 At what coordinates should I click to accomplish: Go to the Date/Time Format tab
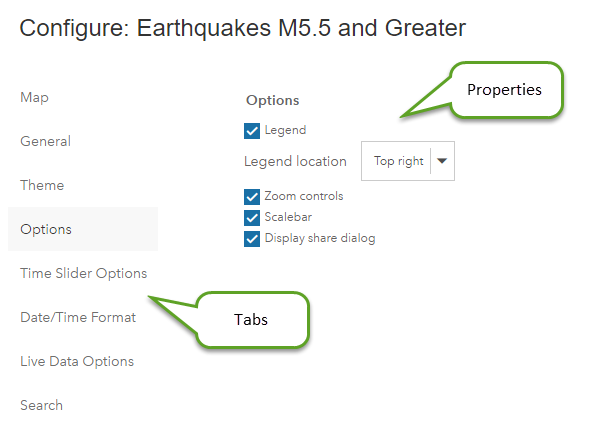78,317
